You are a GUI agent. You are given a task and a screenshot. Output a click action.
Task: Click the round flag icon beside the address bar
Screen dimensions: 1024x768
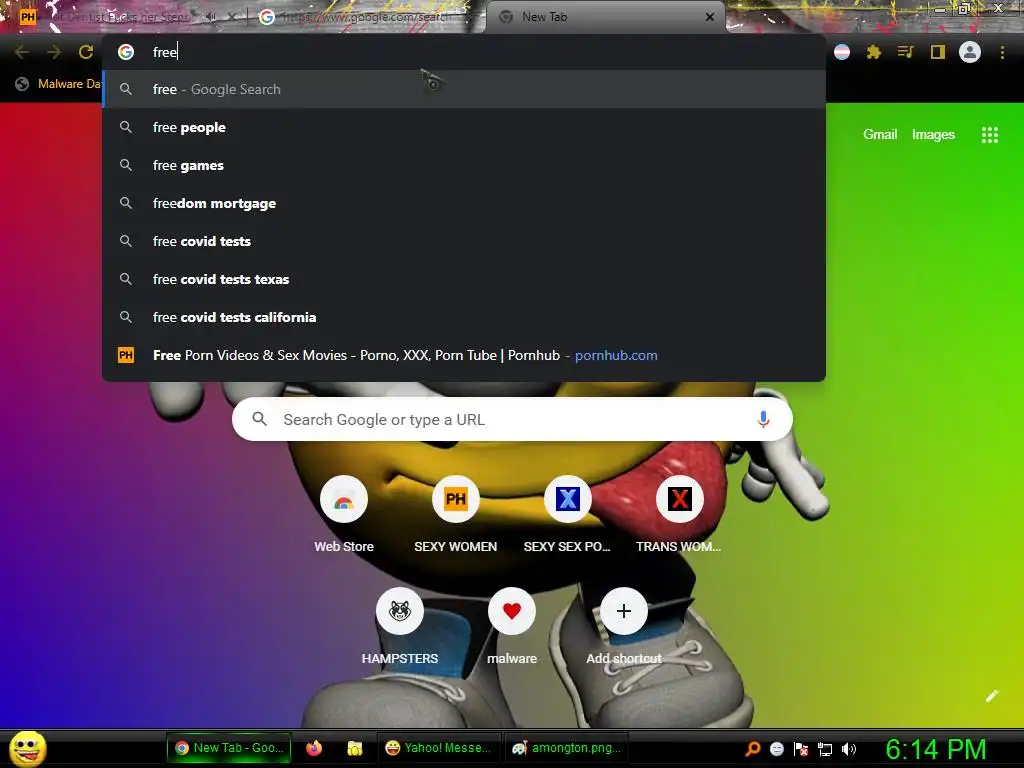pyautogui.click(x=842, y=52)
